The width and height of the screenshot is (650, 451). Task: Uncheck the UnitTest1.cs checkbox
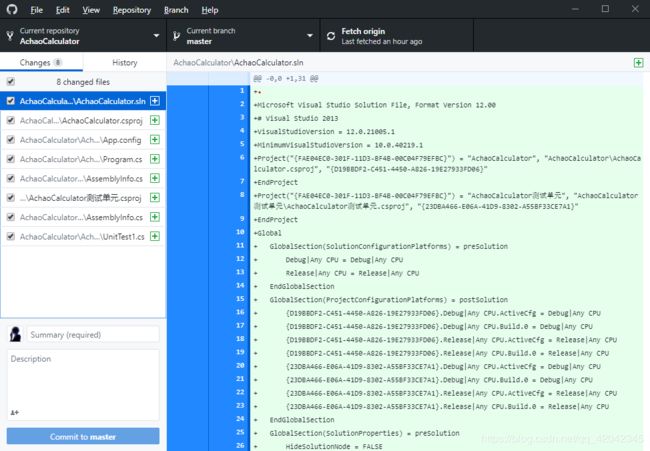tap(11, 236)
